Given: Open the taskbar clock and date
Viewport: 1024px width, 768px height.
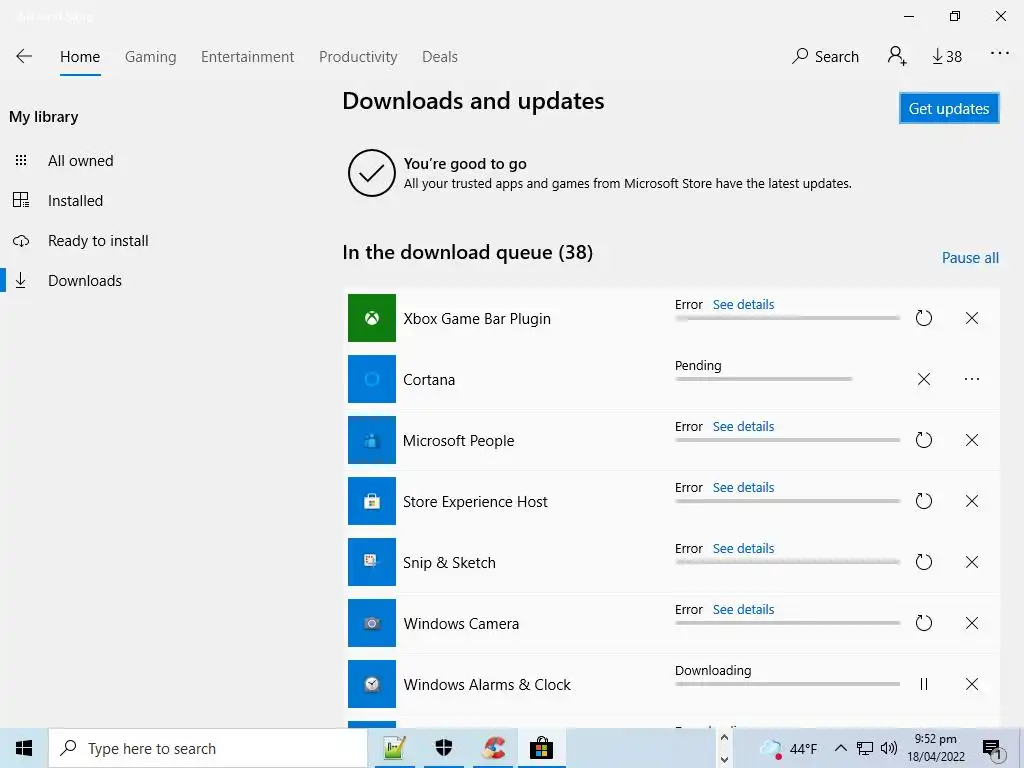Looking at the screenshot, I should [936, 748].
